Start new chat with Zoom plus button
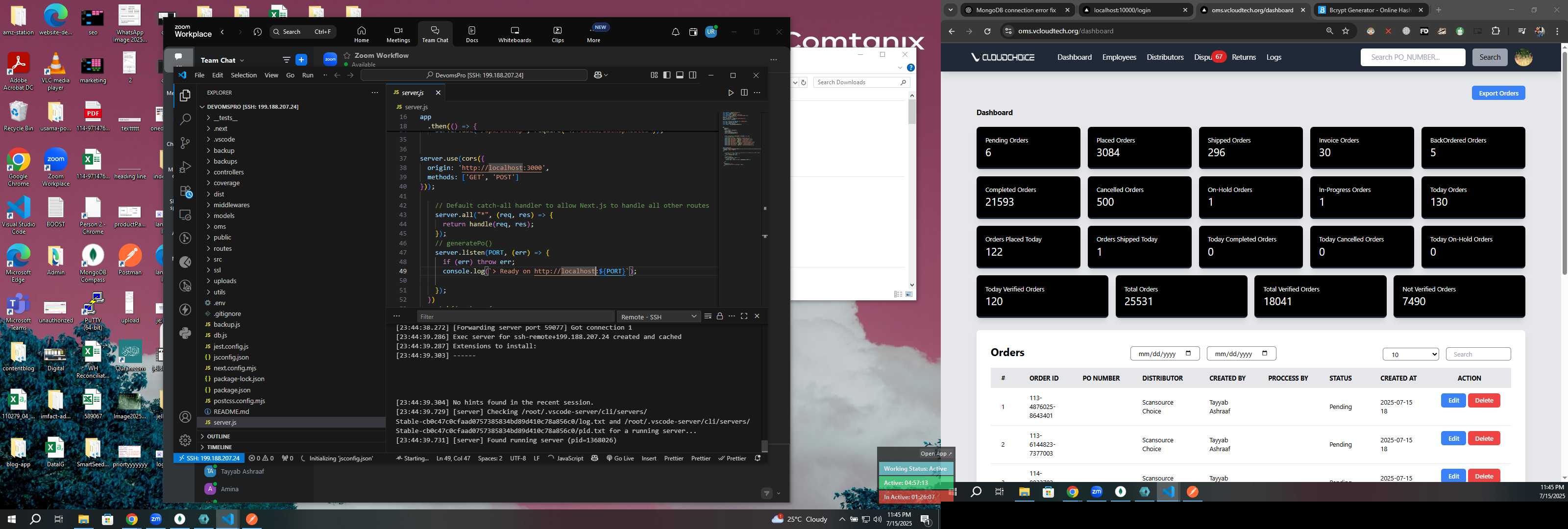The height and width of the screenshot is (529, 1568). coord(301,60)
